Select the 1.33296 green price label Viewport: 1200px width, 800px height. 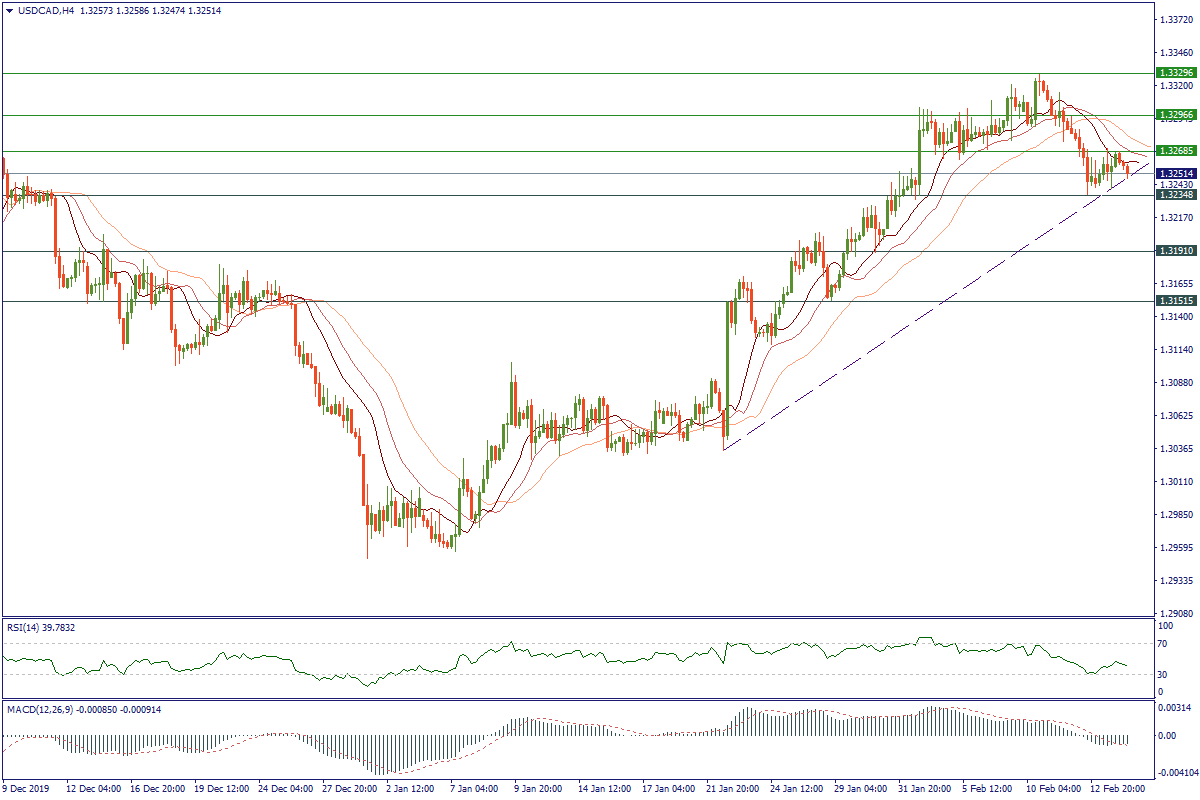(1175, 73)
